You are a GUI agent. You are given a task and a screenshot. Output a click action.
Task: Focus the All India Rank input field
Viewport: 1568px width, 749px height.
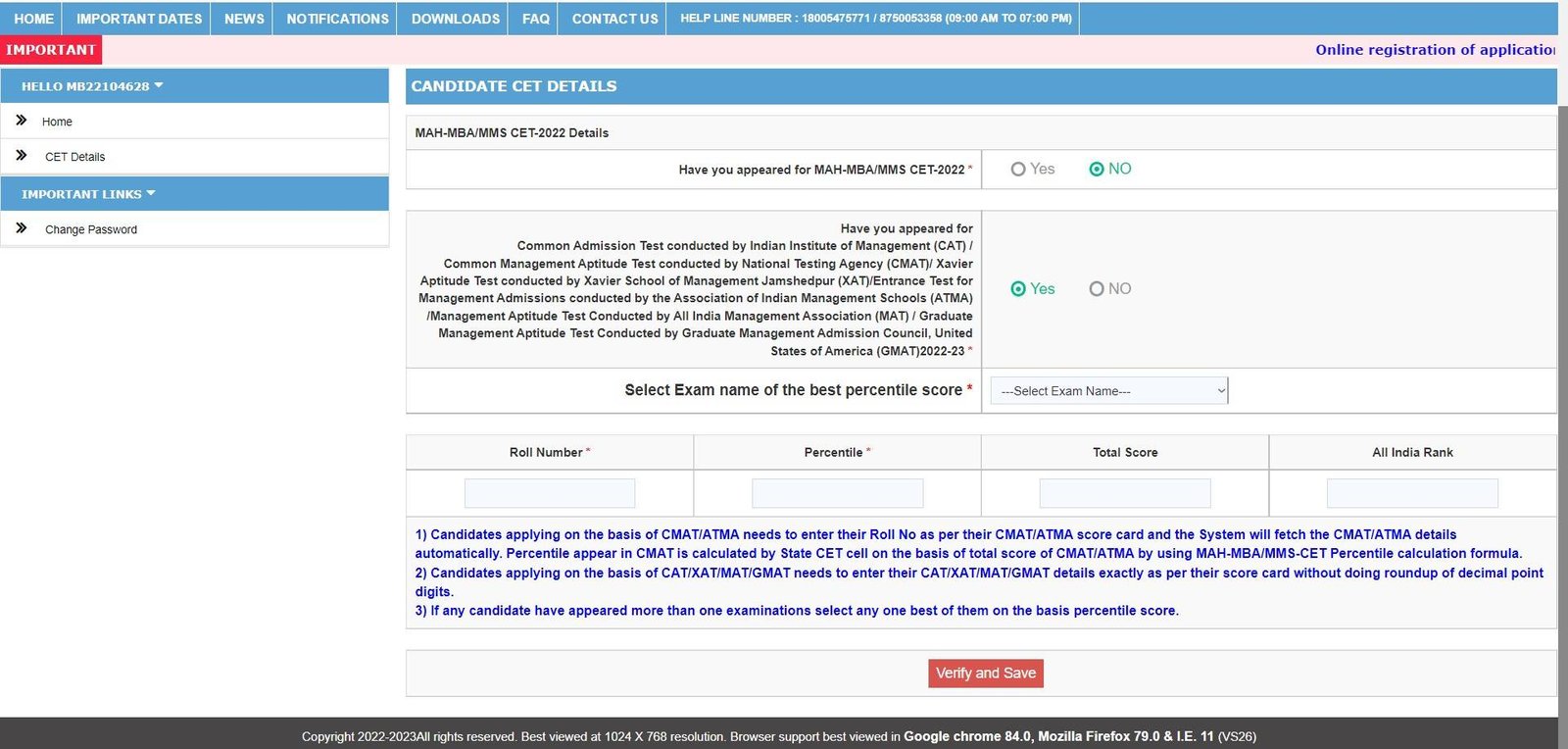(1412, 493)
